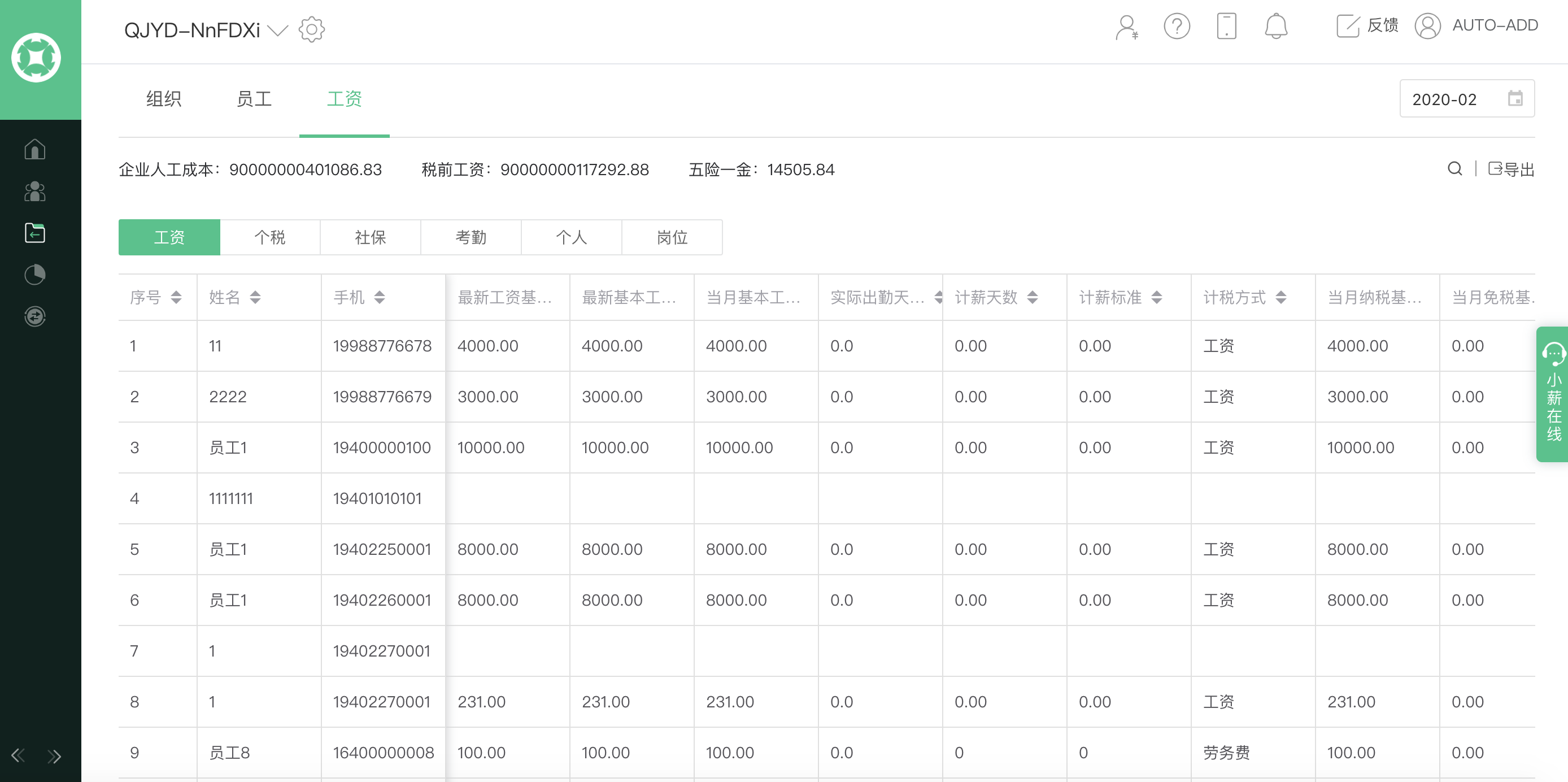This screenshot has width=1568, height=782.
Task: Switch to the 个税 sub-tab
Action: [269, 237]
